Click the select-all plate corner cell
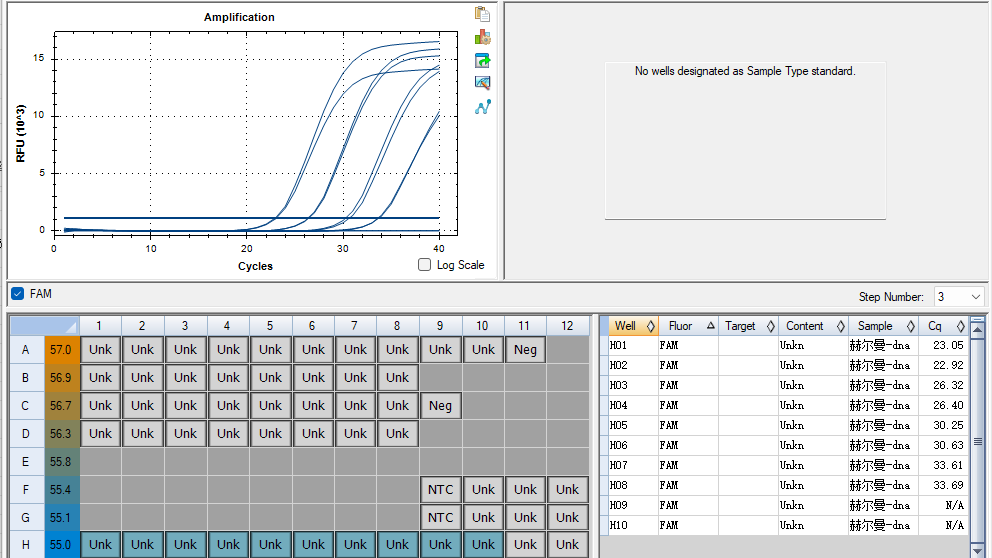 tap(44, 326)
